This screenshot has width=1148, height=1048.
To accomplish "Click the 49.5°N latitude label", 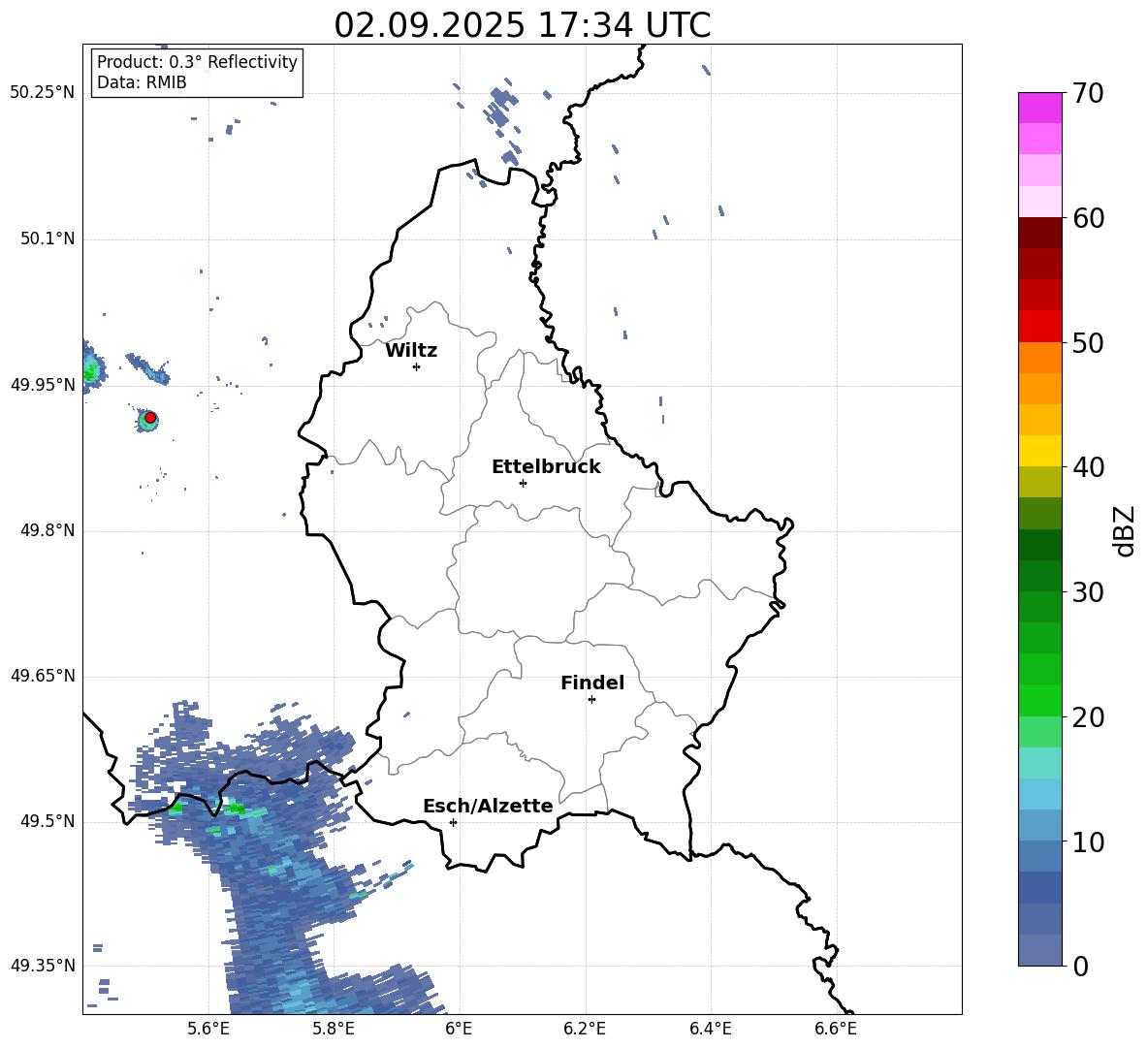I will [48, 821].
